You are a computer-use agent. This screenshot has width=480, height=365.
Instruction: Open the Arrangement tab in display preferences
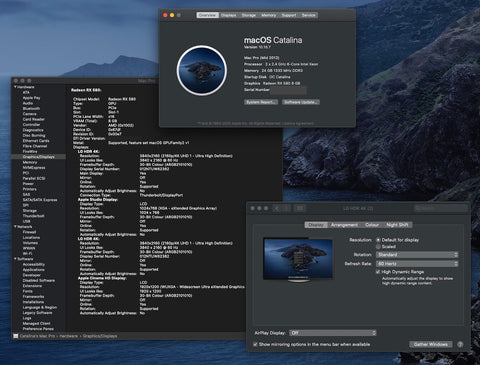coord(344,225)
